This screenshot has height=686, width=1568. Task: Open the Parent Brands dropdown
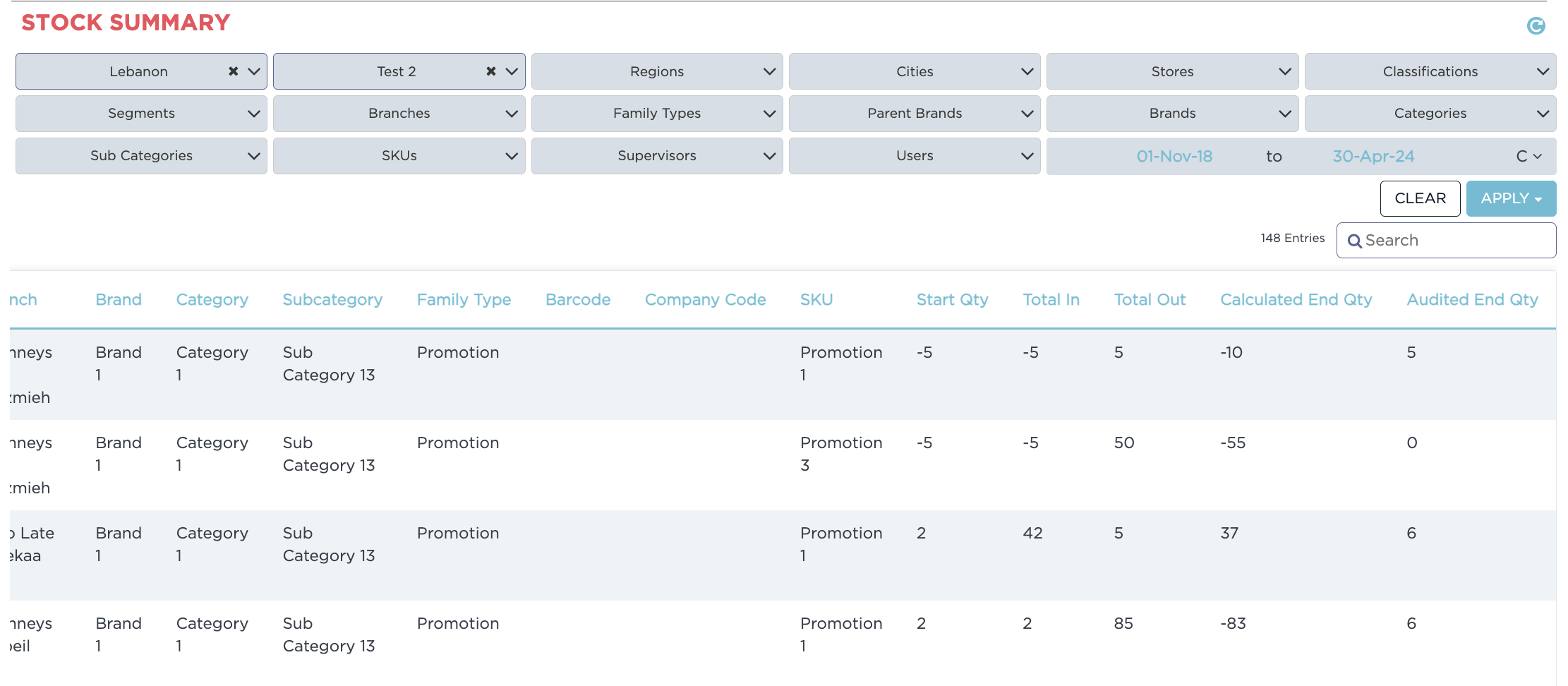click(x=914, y=114)
